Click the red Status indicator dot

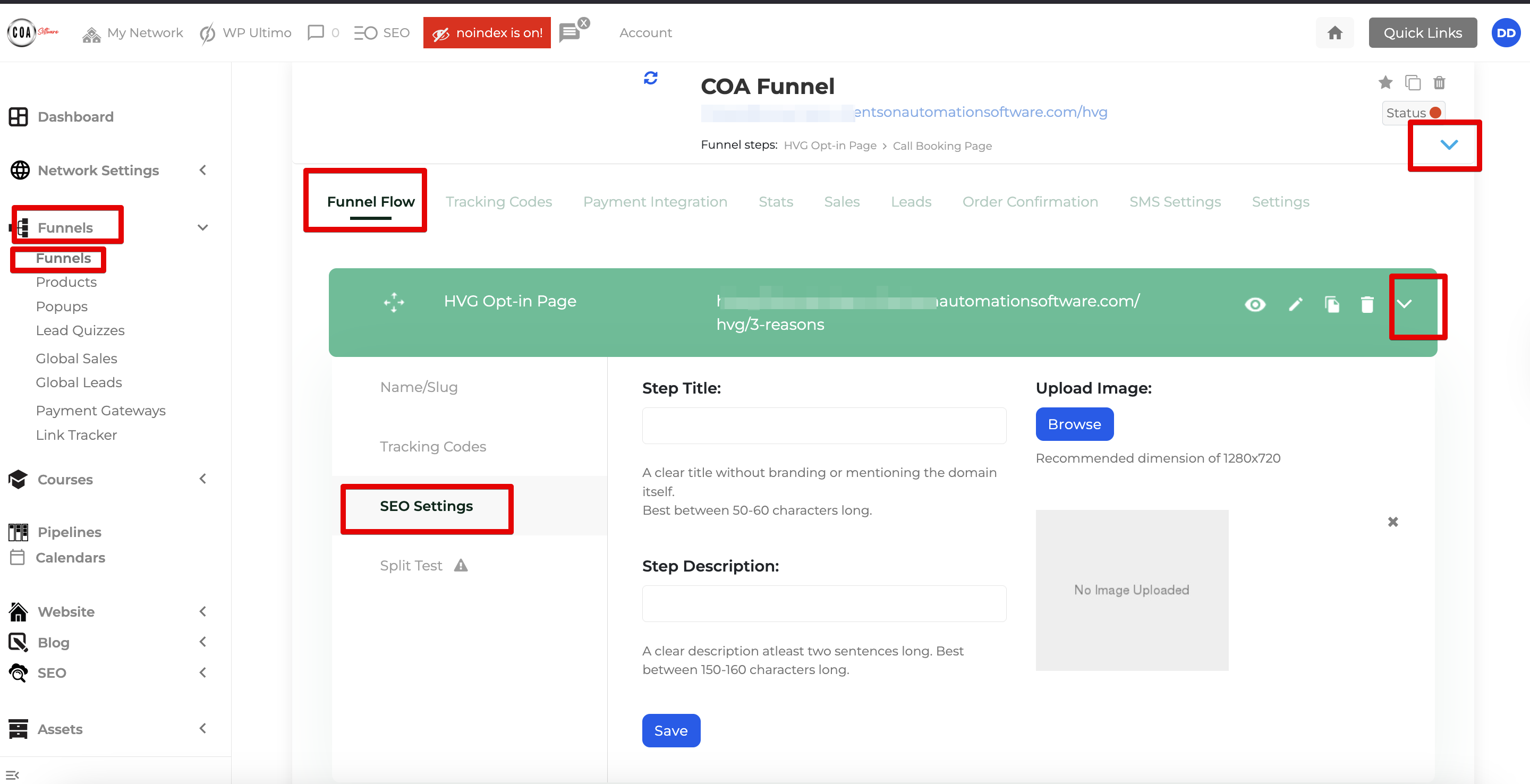point(1435,112)
